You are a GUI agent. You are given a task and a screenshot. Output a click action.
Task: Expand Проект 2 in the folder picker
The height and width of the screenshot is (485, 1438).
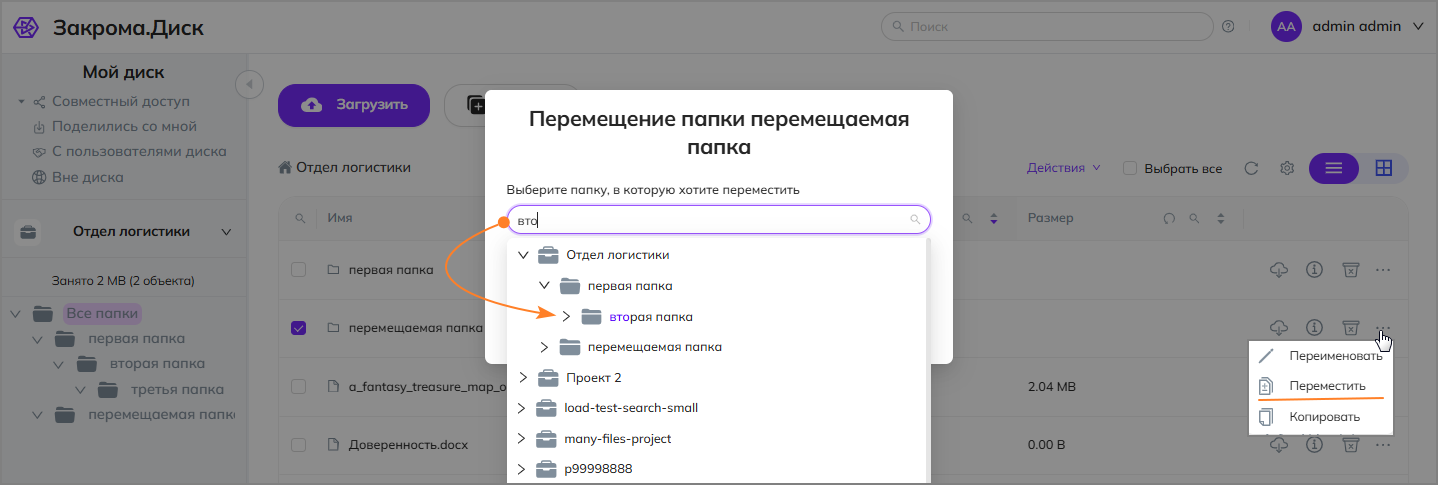pyautogui.click(x=522, y=378)
